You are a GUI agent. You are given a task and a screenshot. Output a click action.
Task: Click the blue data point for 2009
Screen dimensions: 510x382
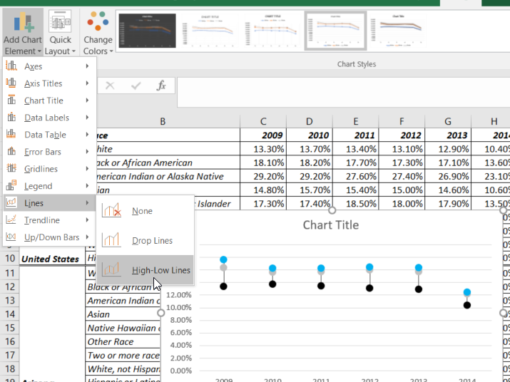[223, 259]
